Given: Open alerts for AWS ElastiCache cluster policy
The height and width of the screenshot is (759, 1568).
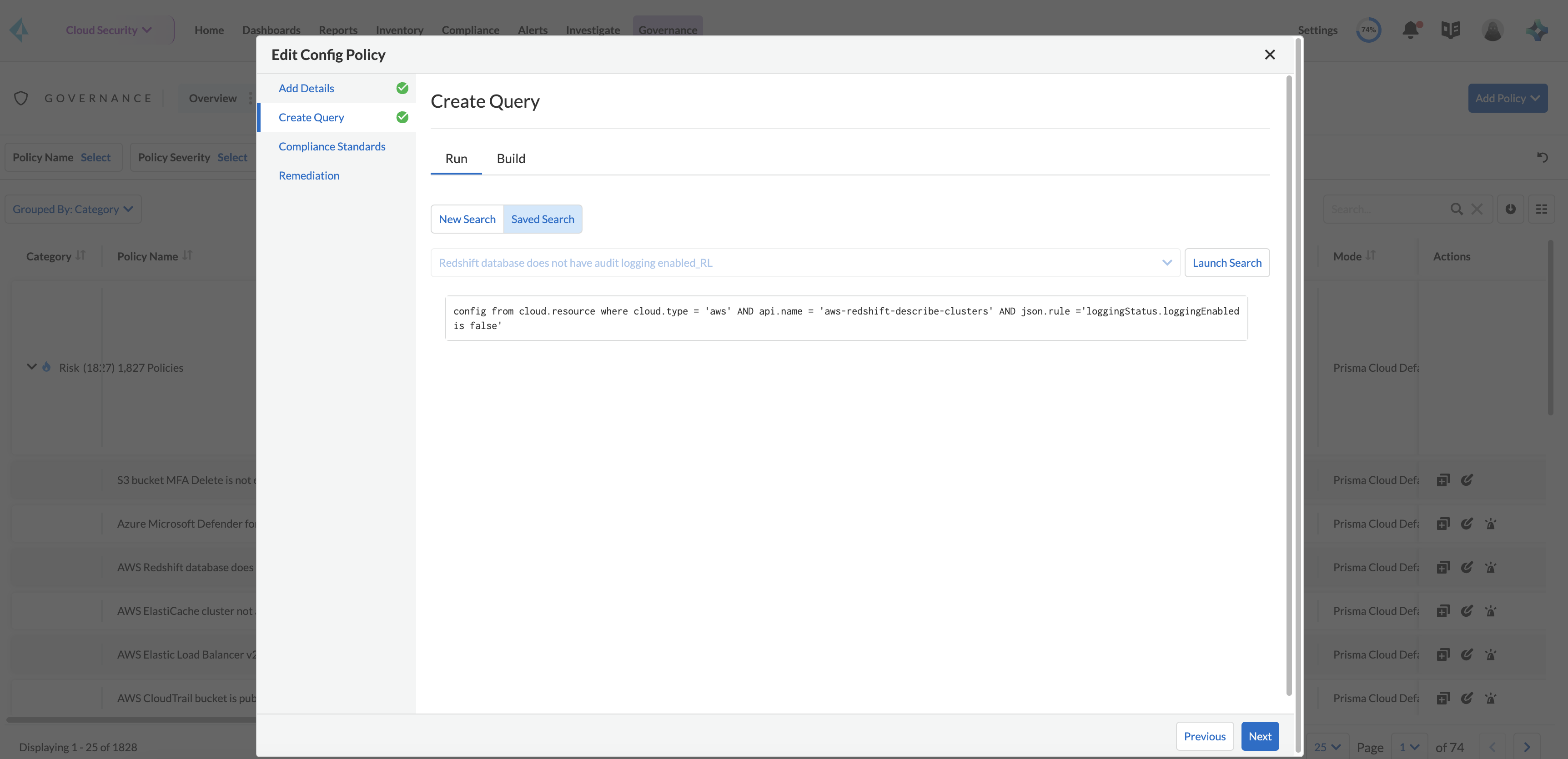Looking at the screenshot, I should (1490, 611).
